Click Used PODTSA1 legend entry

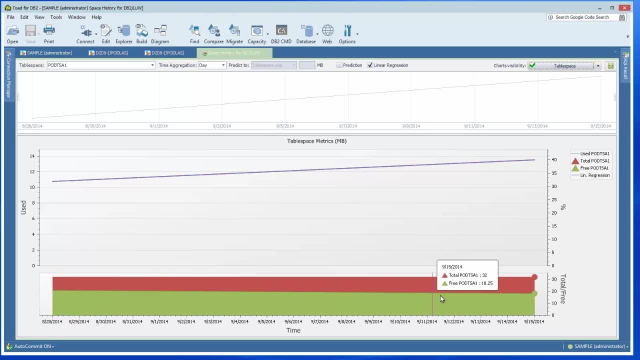(x=591, y=153)
